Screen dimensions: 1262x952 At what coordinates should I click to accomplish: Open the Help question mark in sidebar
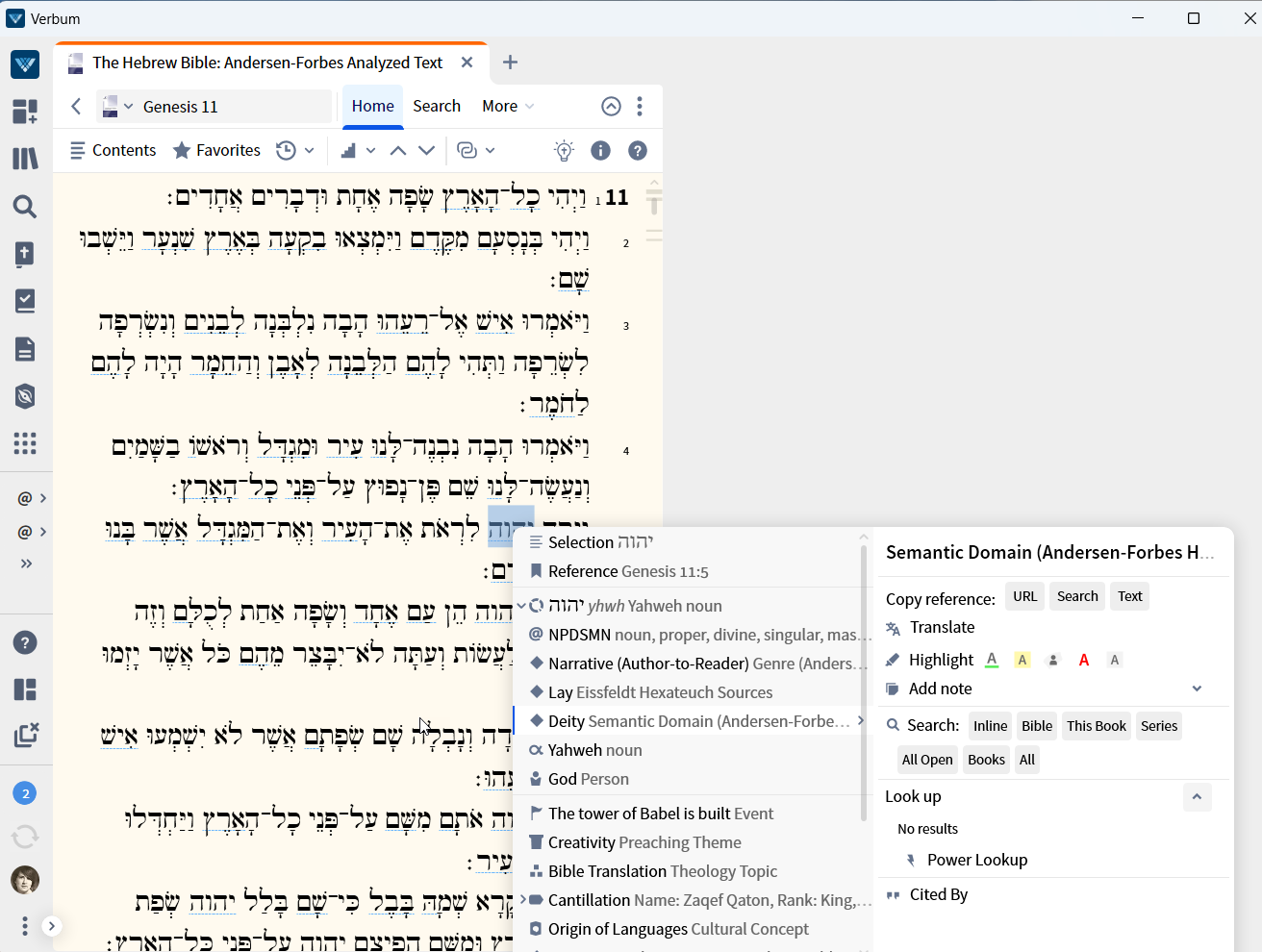click(x=25, y=642)
